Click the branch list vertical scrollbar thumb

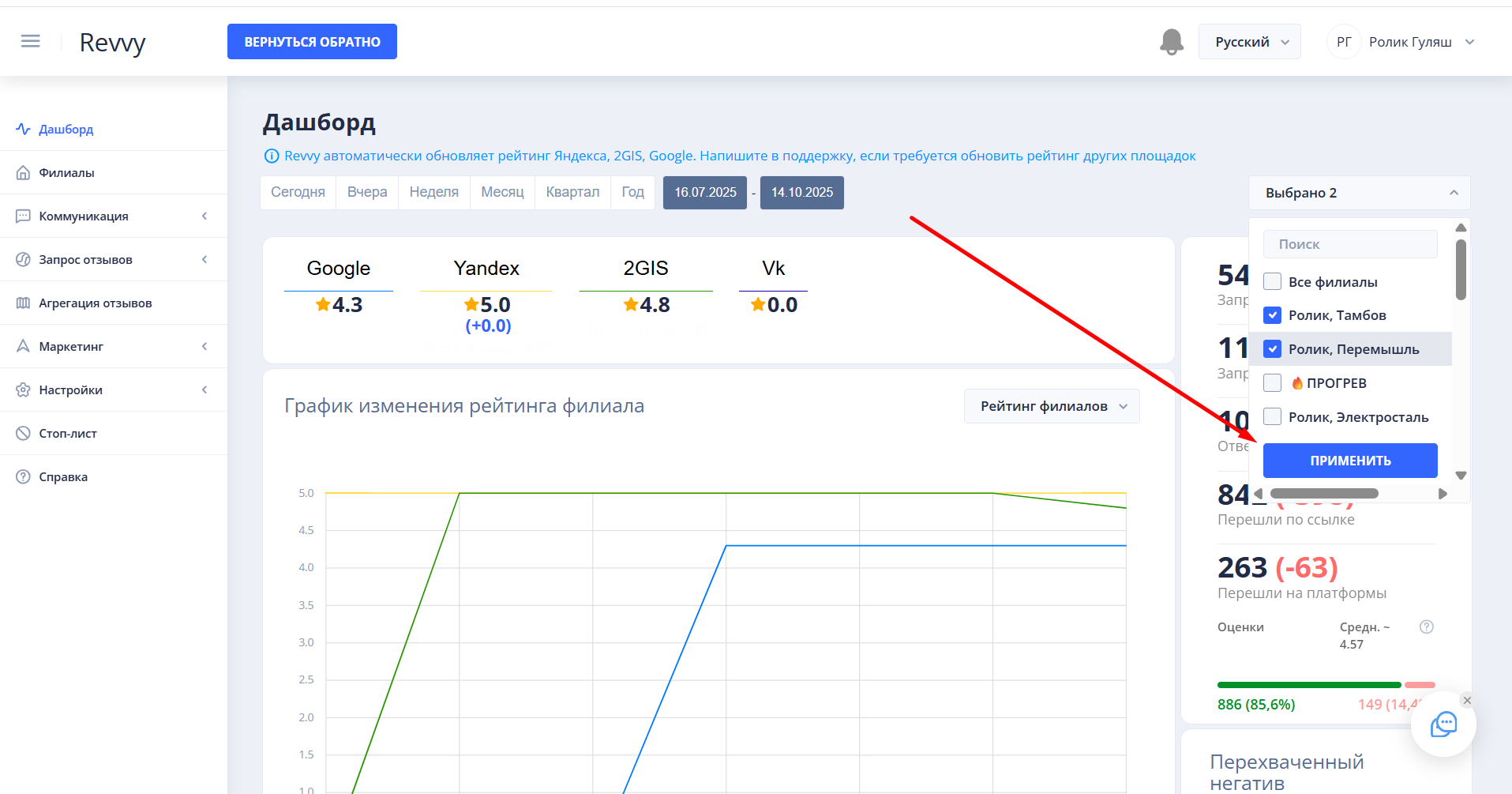(x=1461, y=269)
